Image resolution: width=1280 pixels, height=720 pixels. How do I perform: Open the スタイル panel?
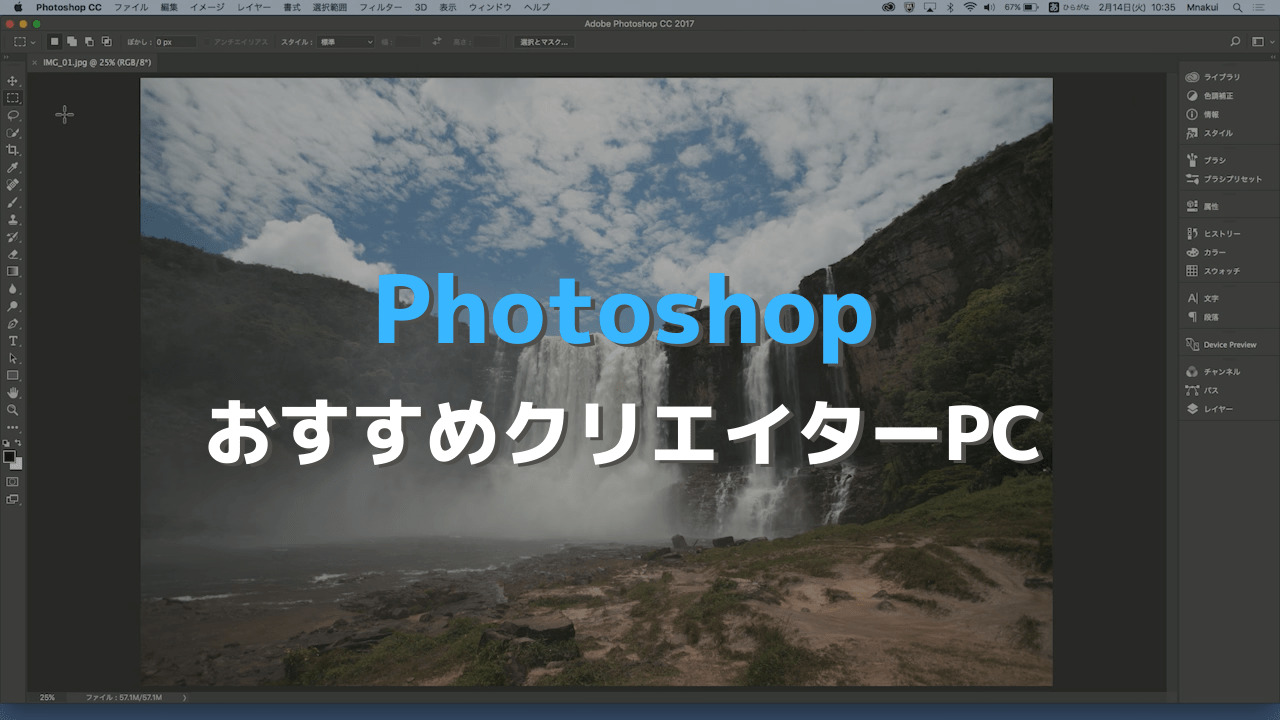point(1210,133)
